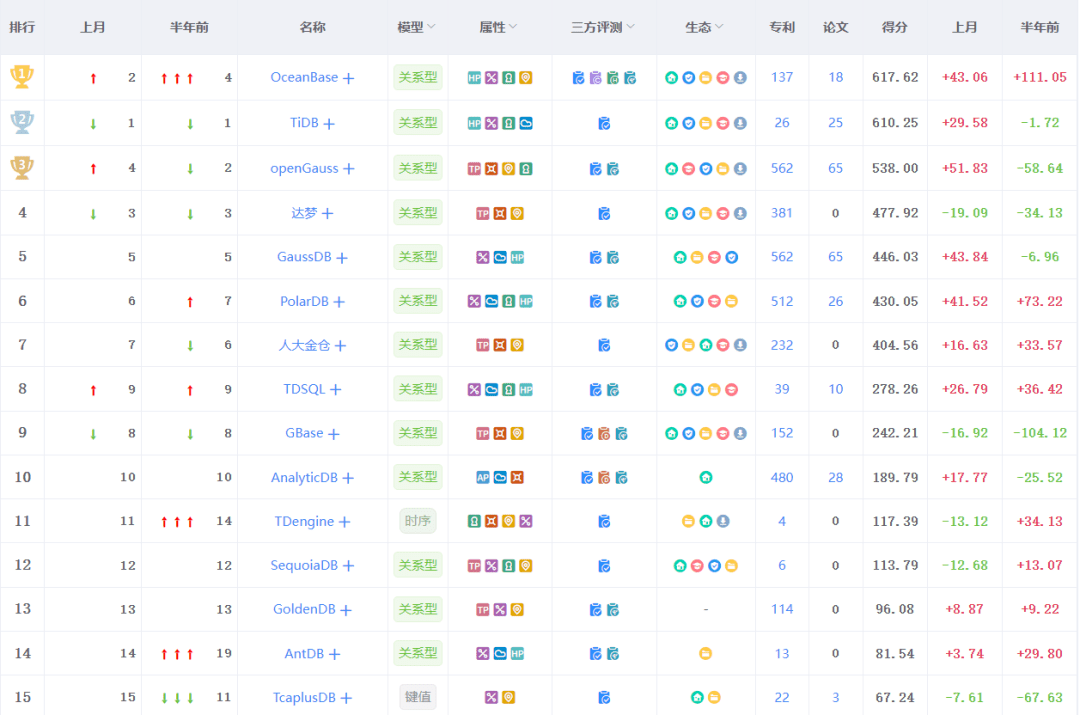
Task: Click the 论文 column header
Action: coord(835,27)
